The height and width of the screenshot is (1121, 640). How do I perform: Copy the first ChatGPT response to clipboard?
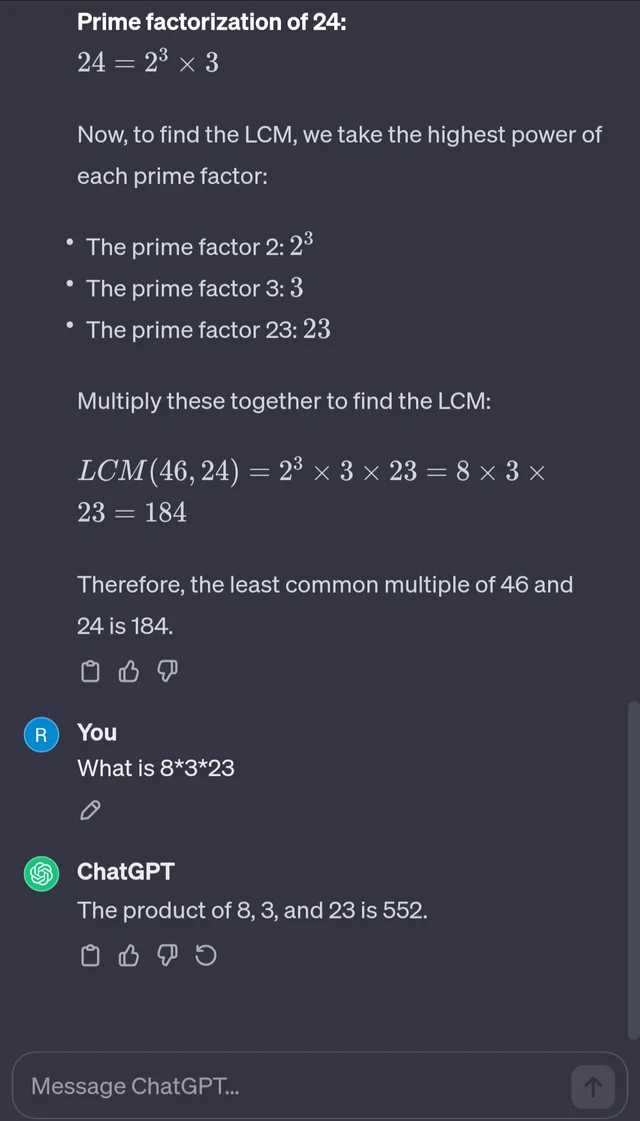coord(90,671)
